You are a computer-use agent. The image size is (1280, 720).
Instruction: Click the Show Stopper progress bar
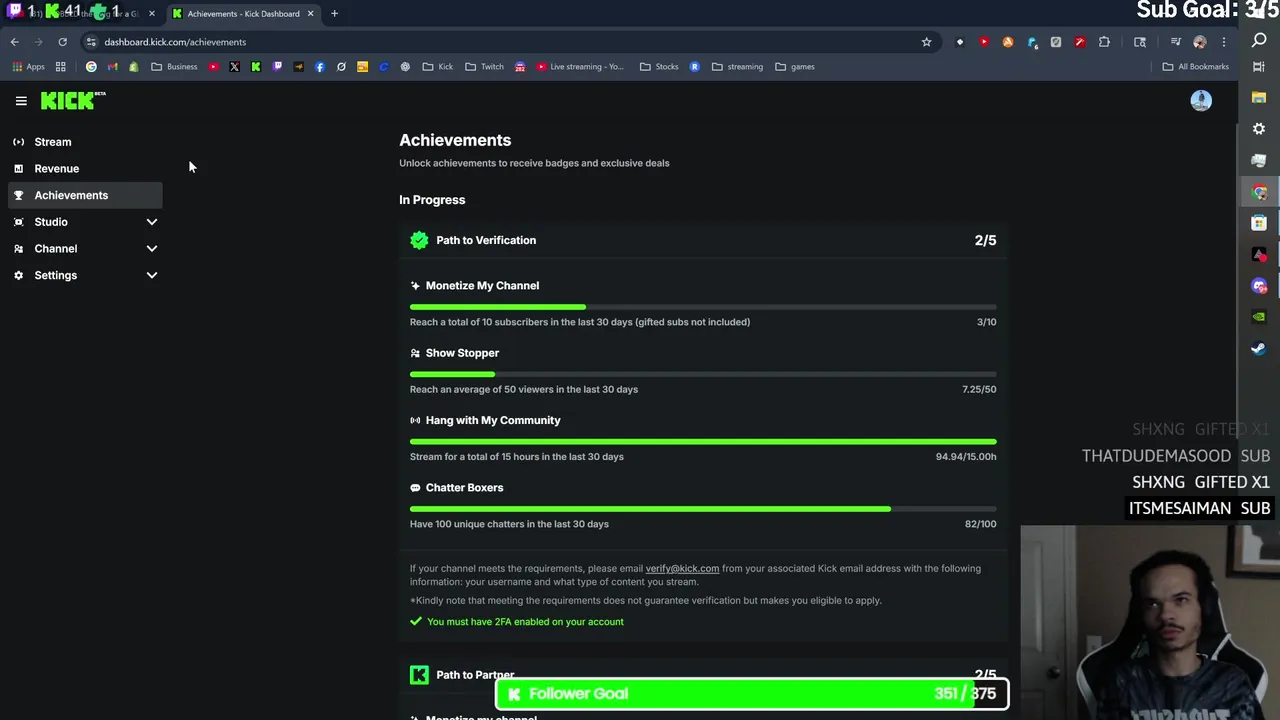coord(703,374)
